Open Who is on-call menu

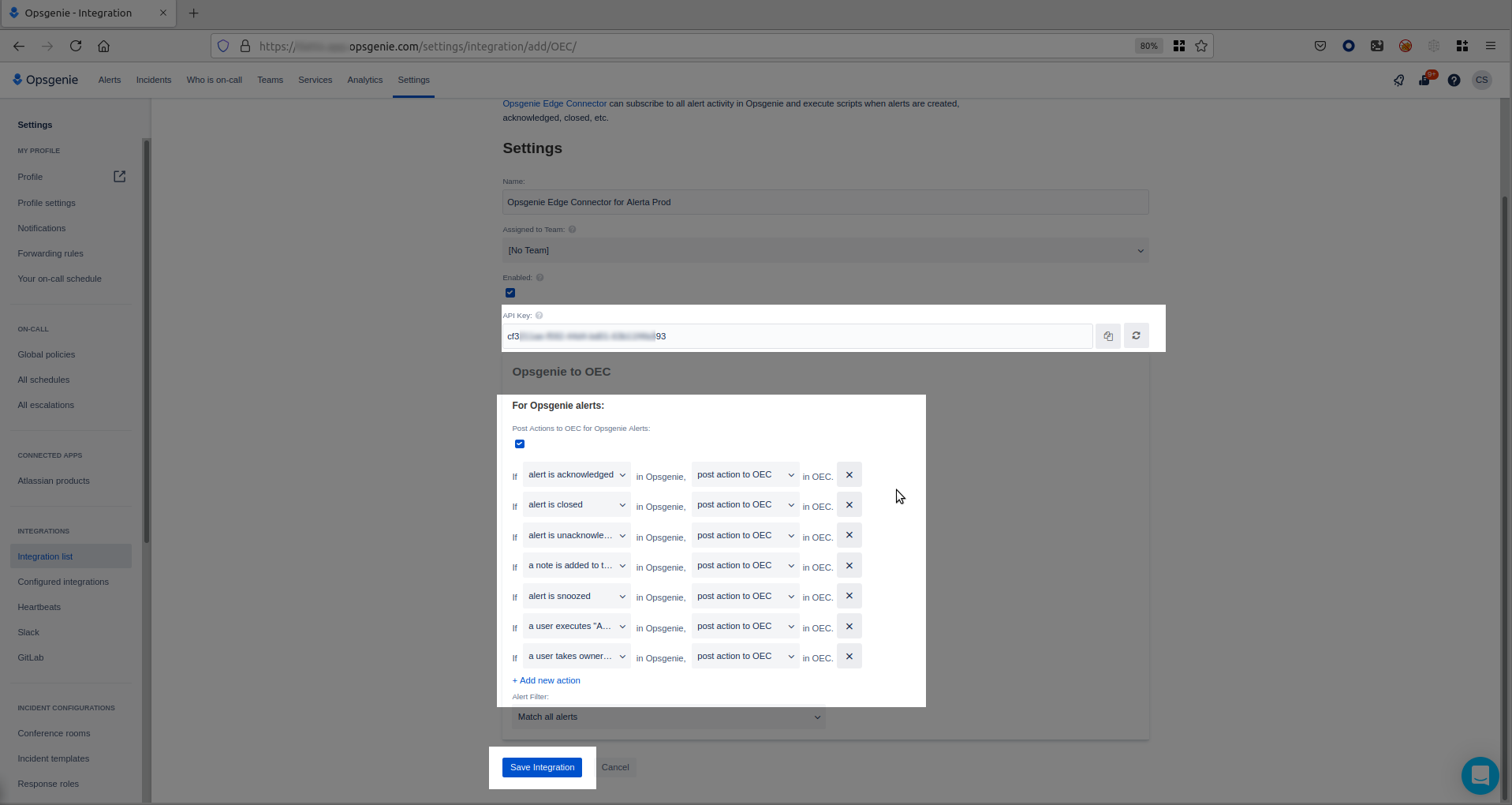pos(215,80)
